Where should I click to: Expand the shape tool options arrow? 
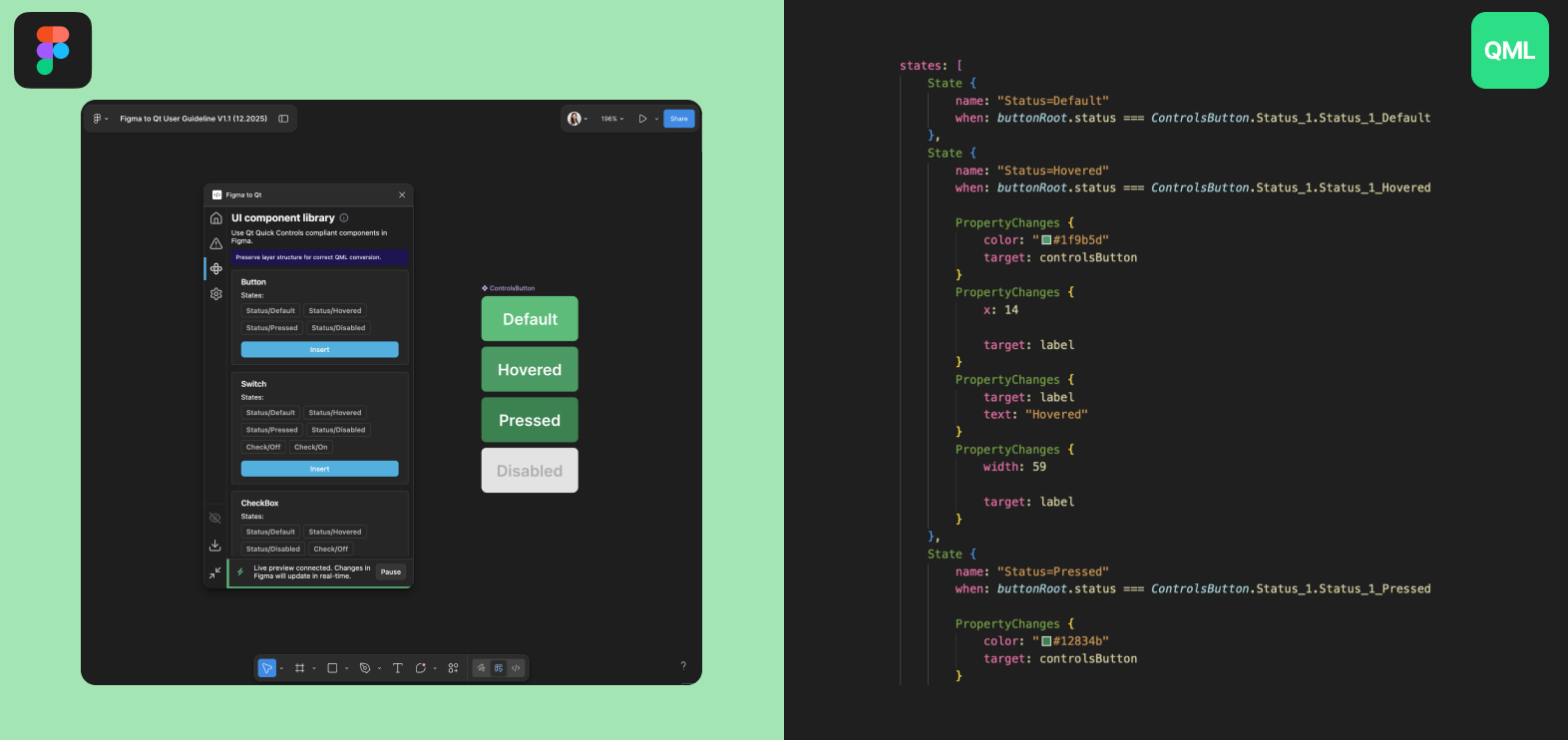coord(346,669)
